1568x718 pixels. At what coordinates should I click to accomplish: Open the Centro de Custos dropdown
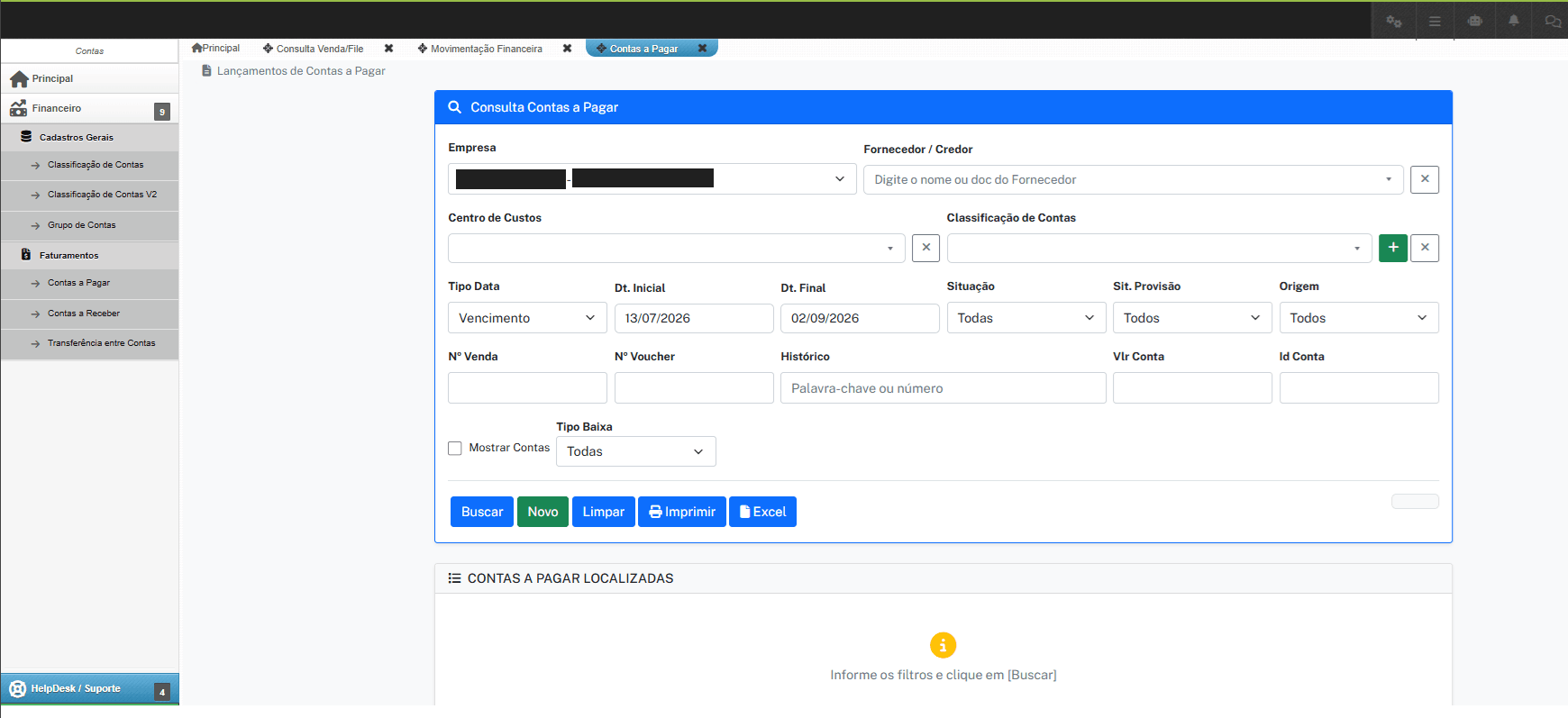pos(676,248)
